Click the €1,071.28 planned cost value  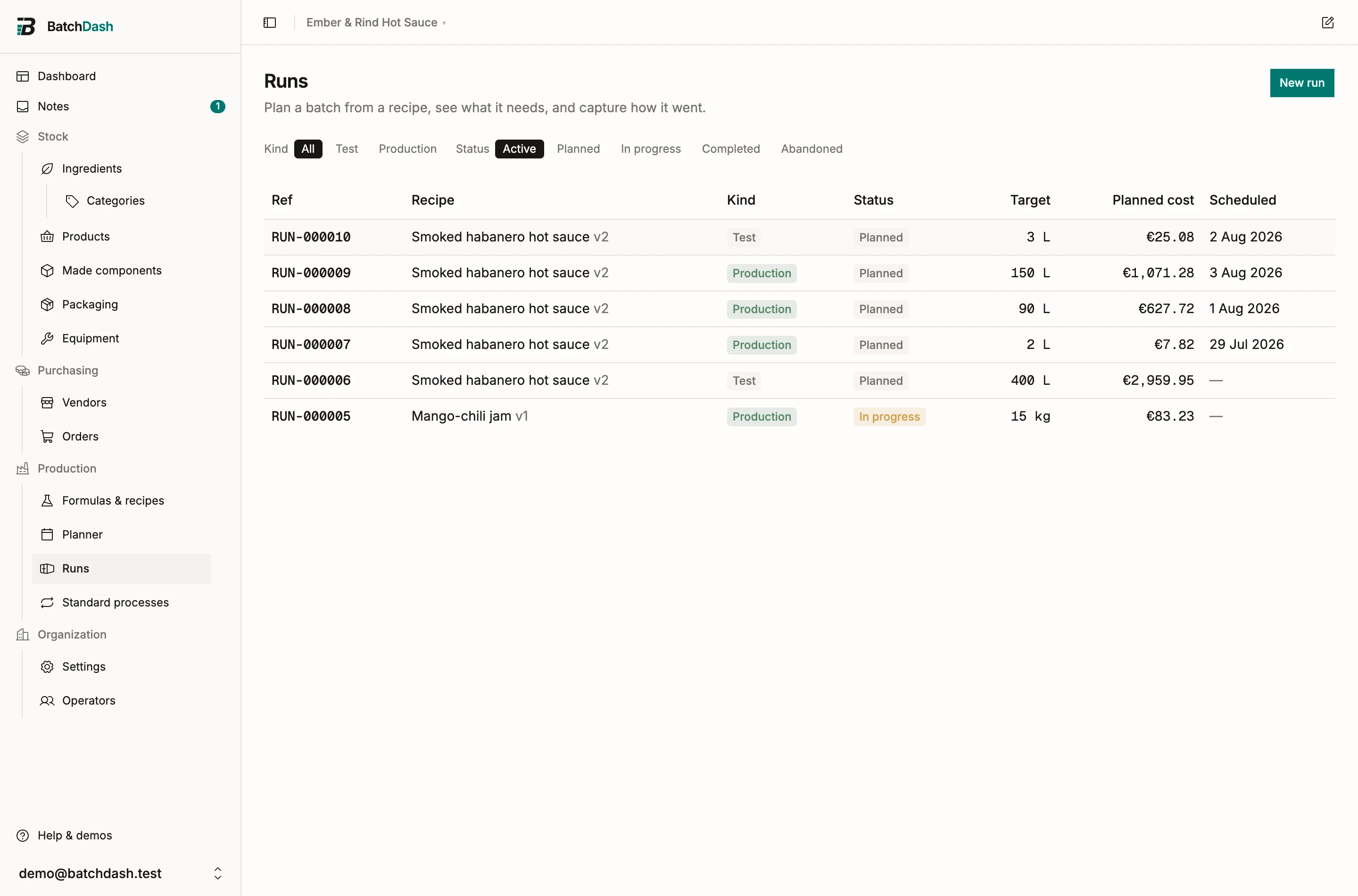(x=1158, y=273)
